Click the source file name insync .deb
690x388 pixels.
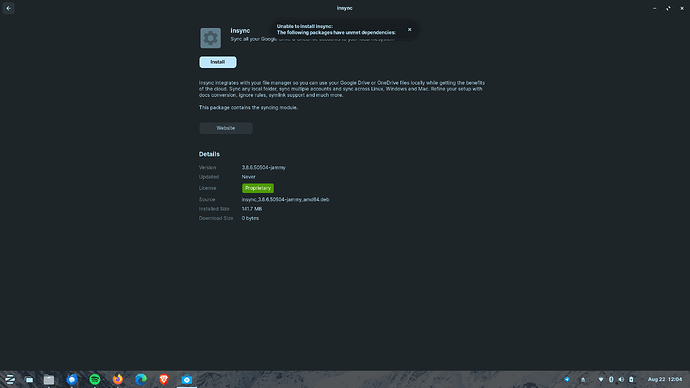point(285,200)
